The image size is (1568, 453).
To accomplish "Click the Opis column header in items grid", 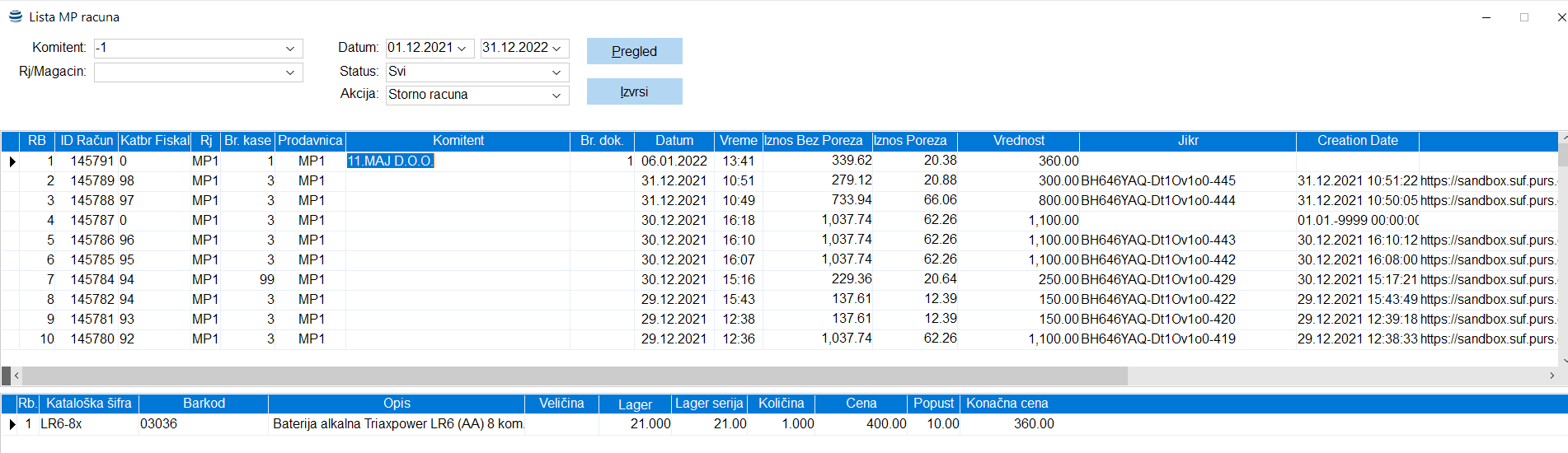I will tap(397, 404).
